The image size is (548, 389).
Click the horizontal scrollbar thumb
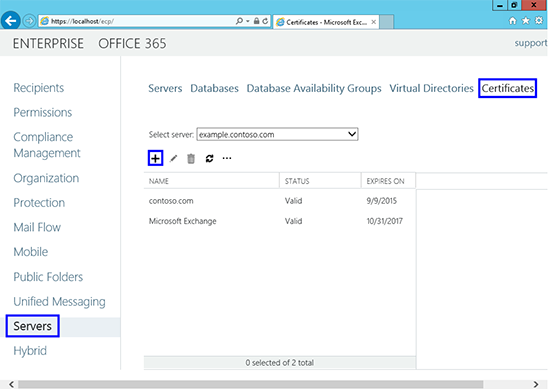[x=251, y=384]
